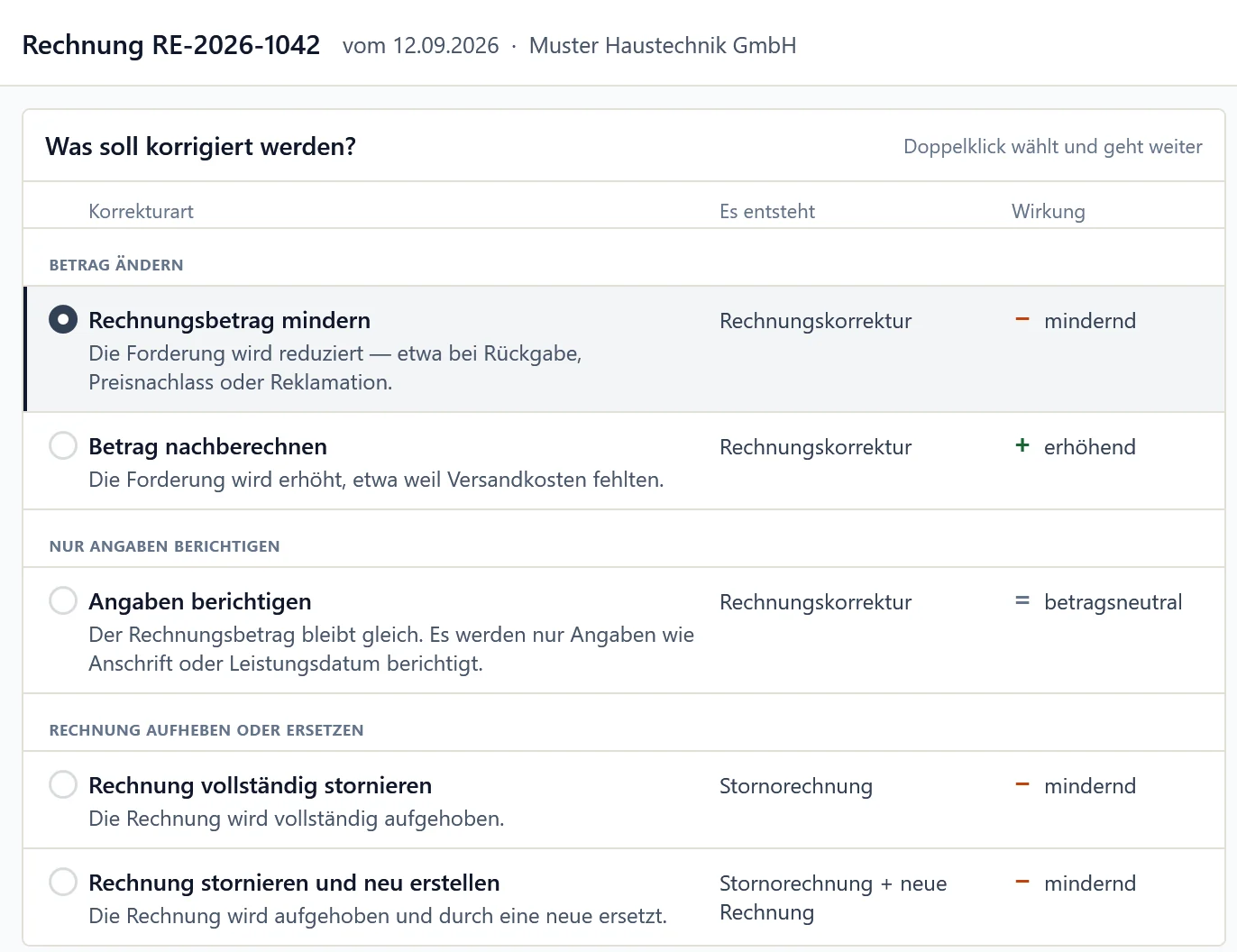Click the heading "Was soll korrigiert werden?"

click(x=201, y=146)
